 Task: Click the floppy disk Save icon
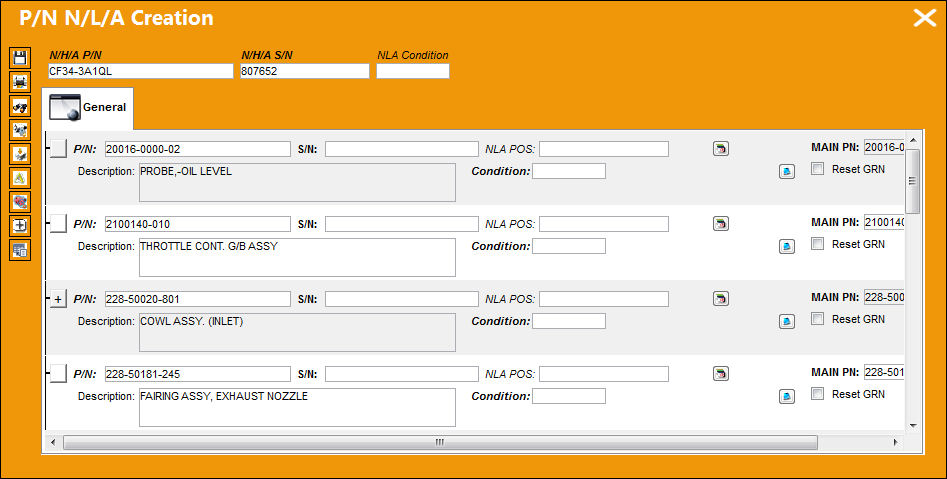[x=20, y=58]
